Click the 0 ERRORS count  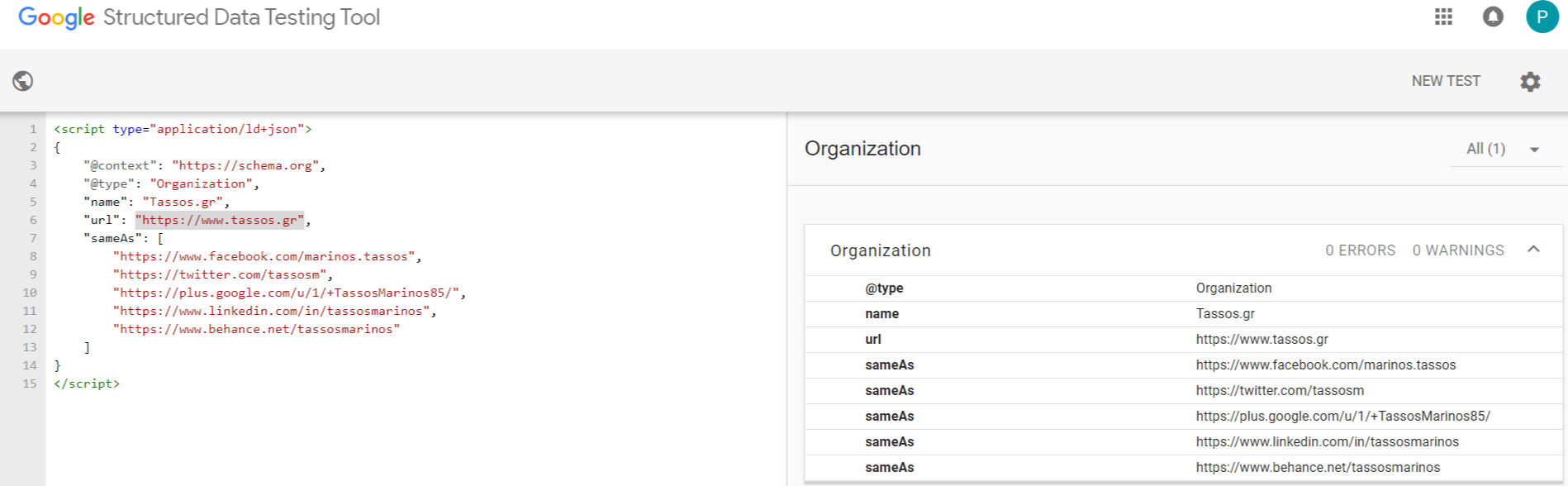pyautogui.click(x=1361, y=250)
